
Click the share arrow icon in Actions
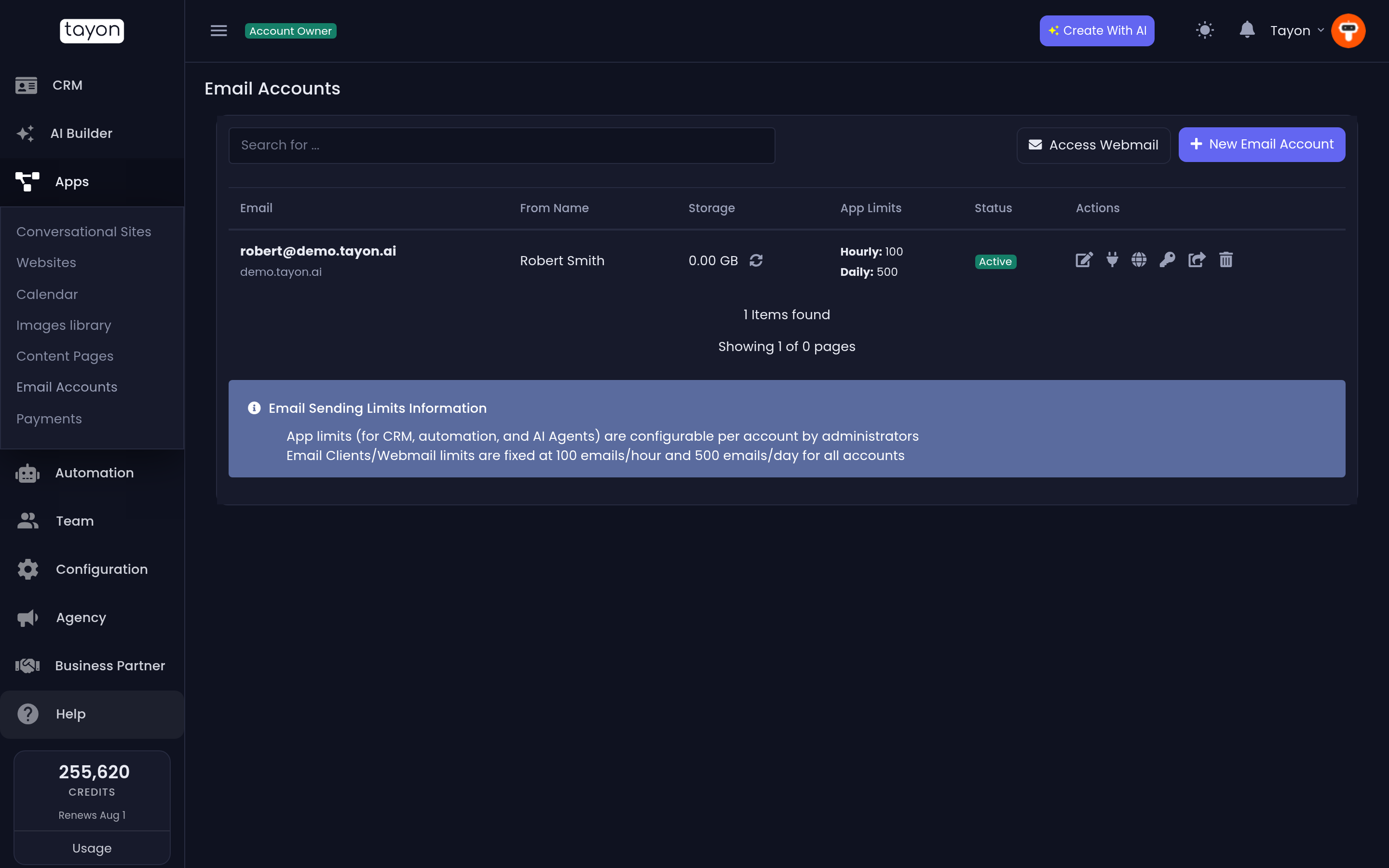click(x=1197, y=260)
